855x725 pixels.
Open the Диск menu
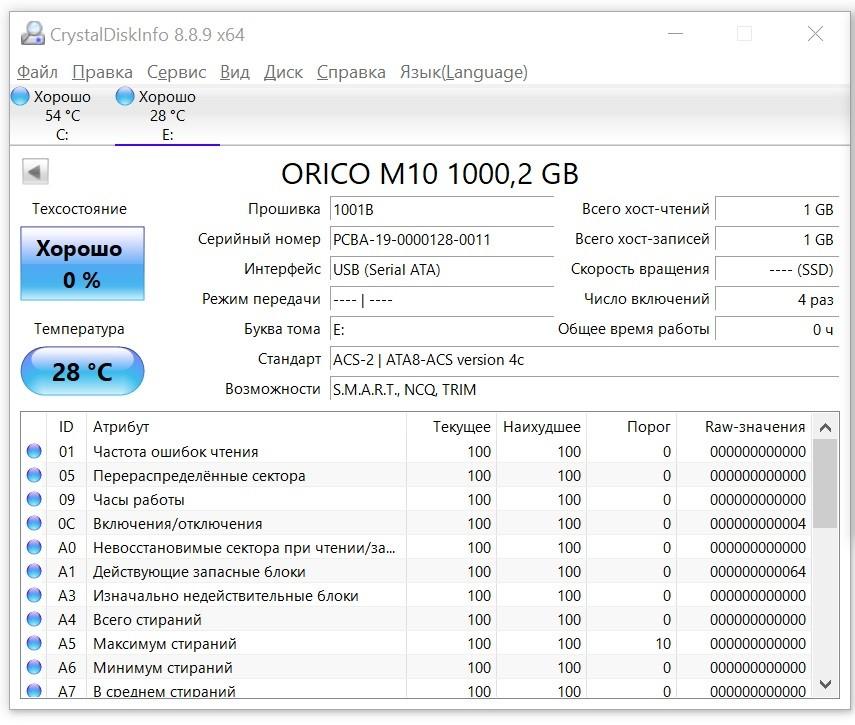tap(283, 72)
